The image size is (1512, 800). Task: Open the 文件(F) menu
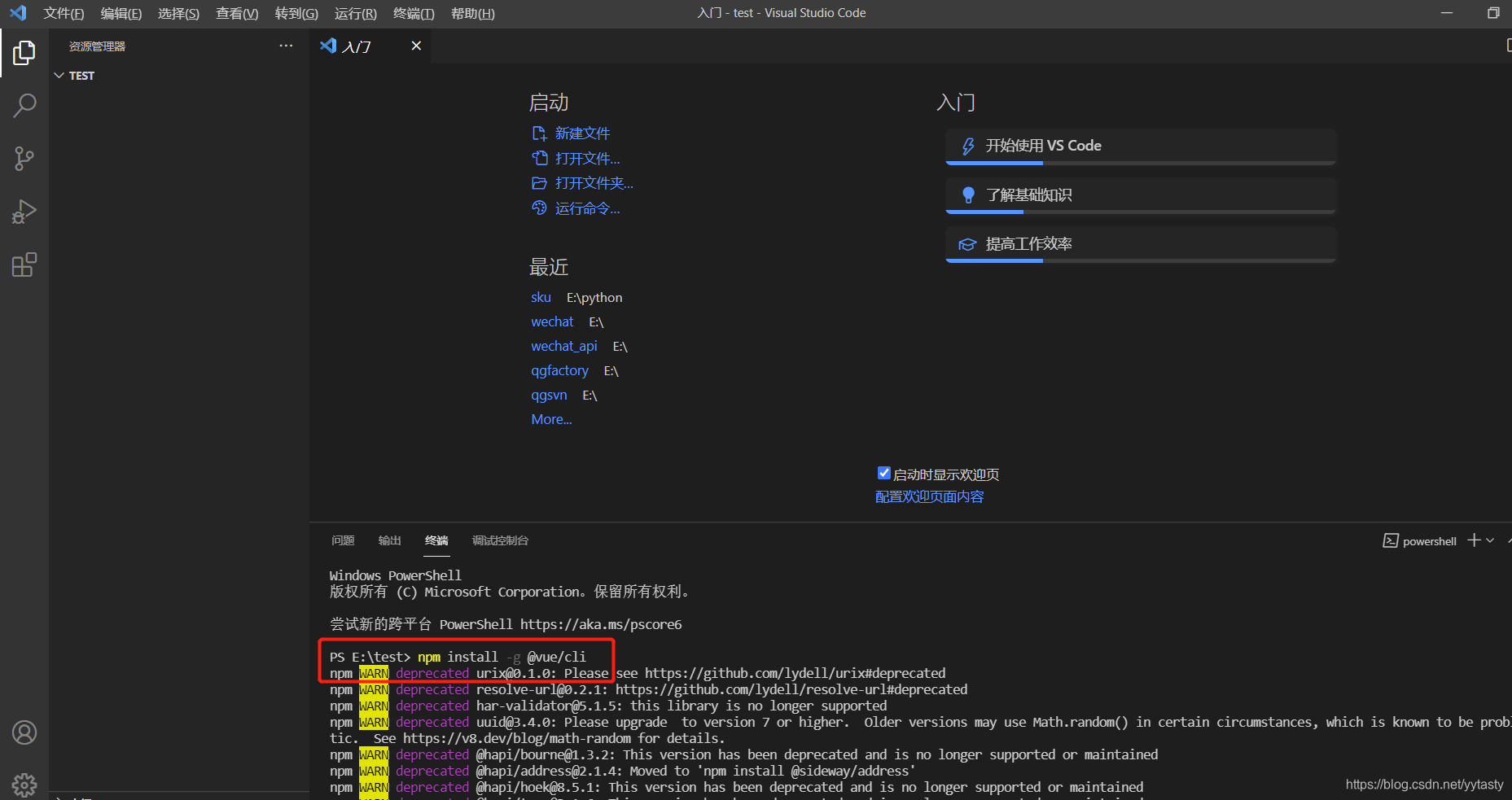point(64,13)
